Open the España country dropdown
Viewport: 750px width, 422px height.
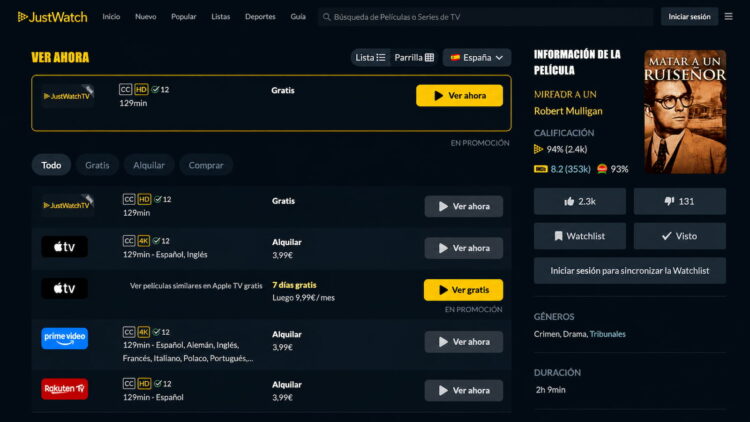pyautogui.click(x=477, y=57)
